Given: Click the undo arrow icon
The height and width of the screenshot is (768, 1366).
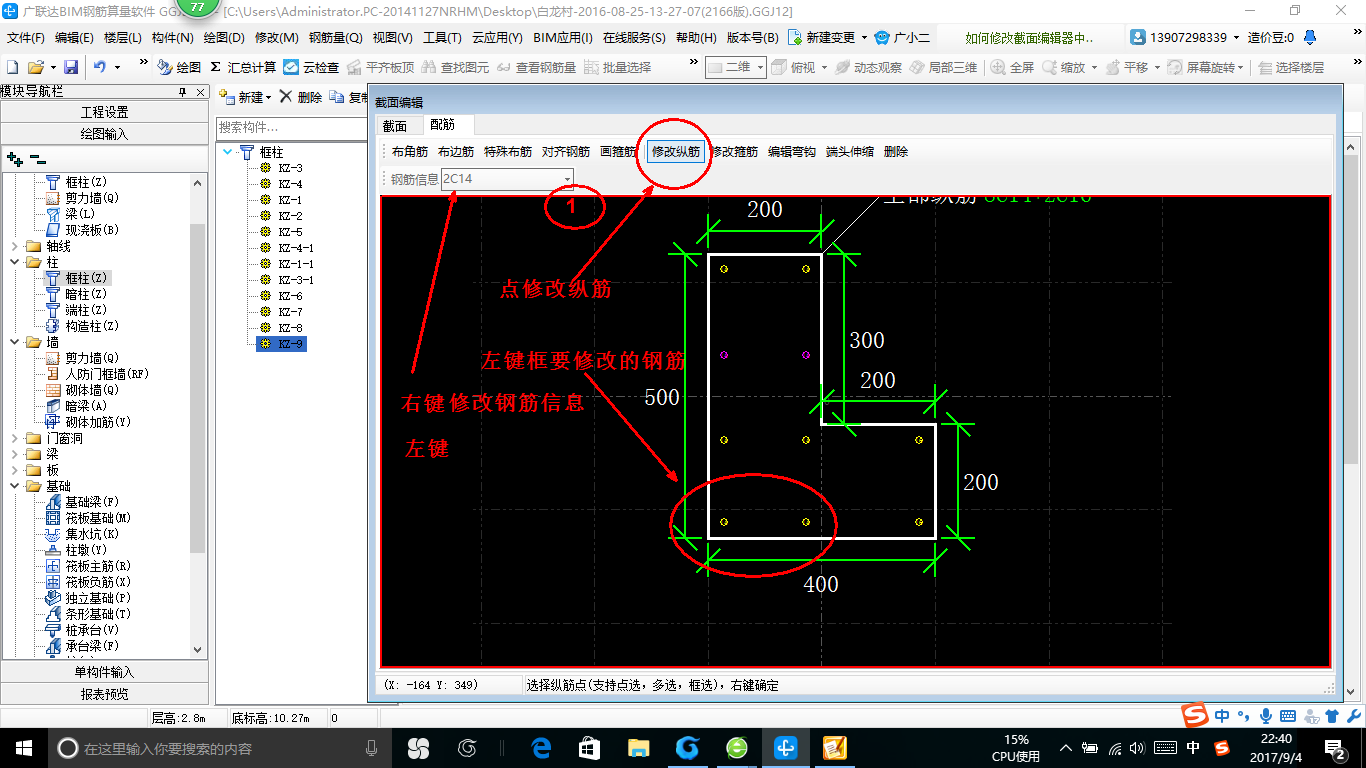Looking at the screenshot, I should point(100,67).
